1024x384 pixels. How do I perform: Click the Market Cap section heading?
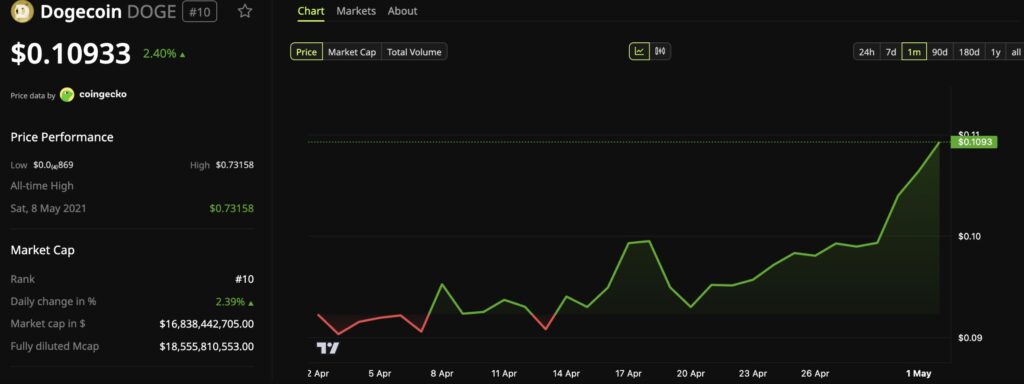coord(42,250)
